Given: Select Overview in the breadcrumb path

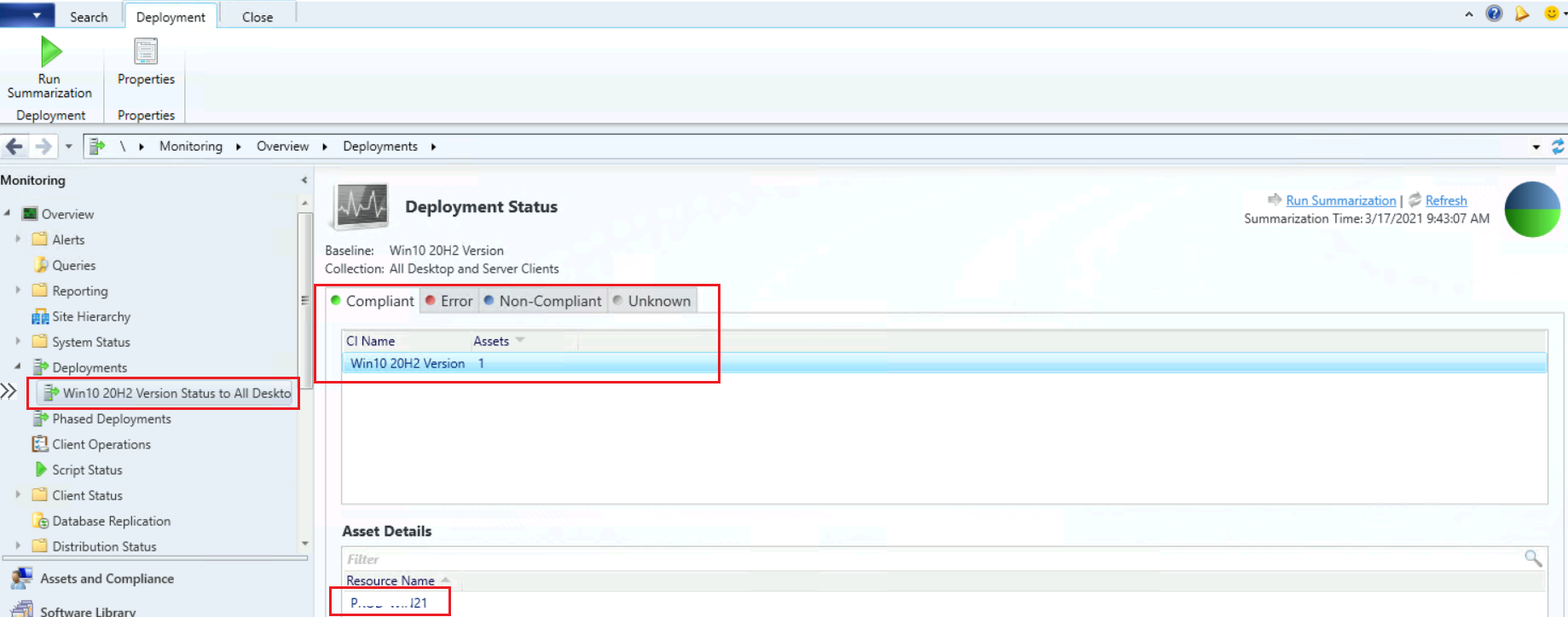Looking at the screenshot, I should pos(282,147).
